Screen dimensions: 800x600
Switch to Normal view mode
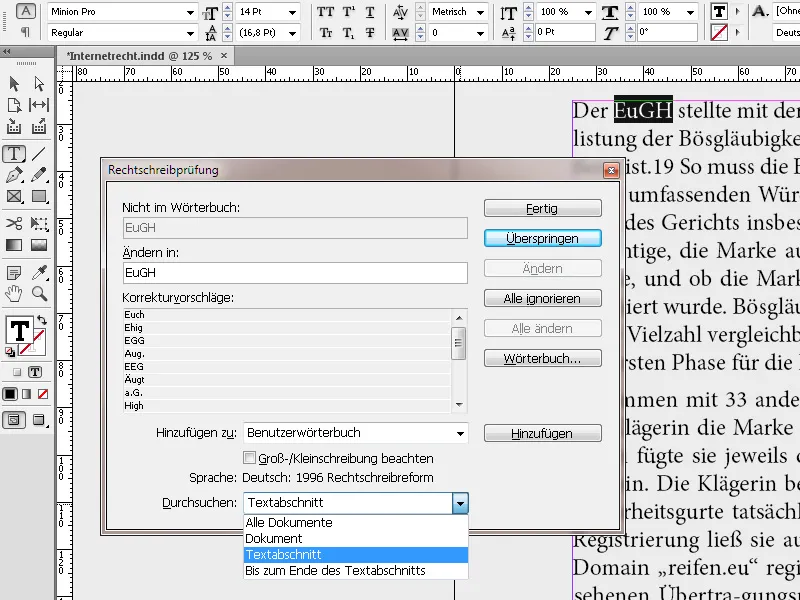(14, 420)
